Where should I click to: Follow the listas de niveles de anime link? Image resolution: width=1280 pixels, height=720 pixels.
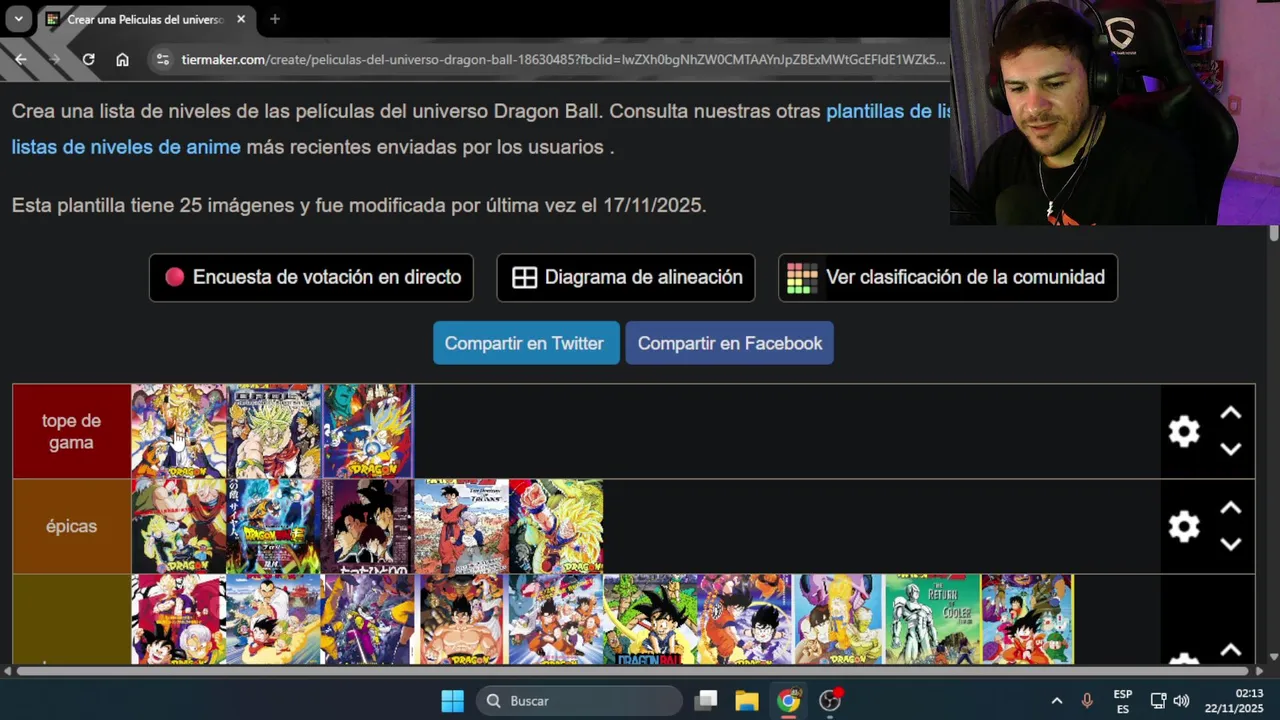126,147
